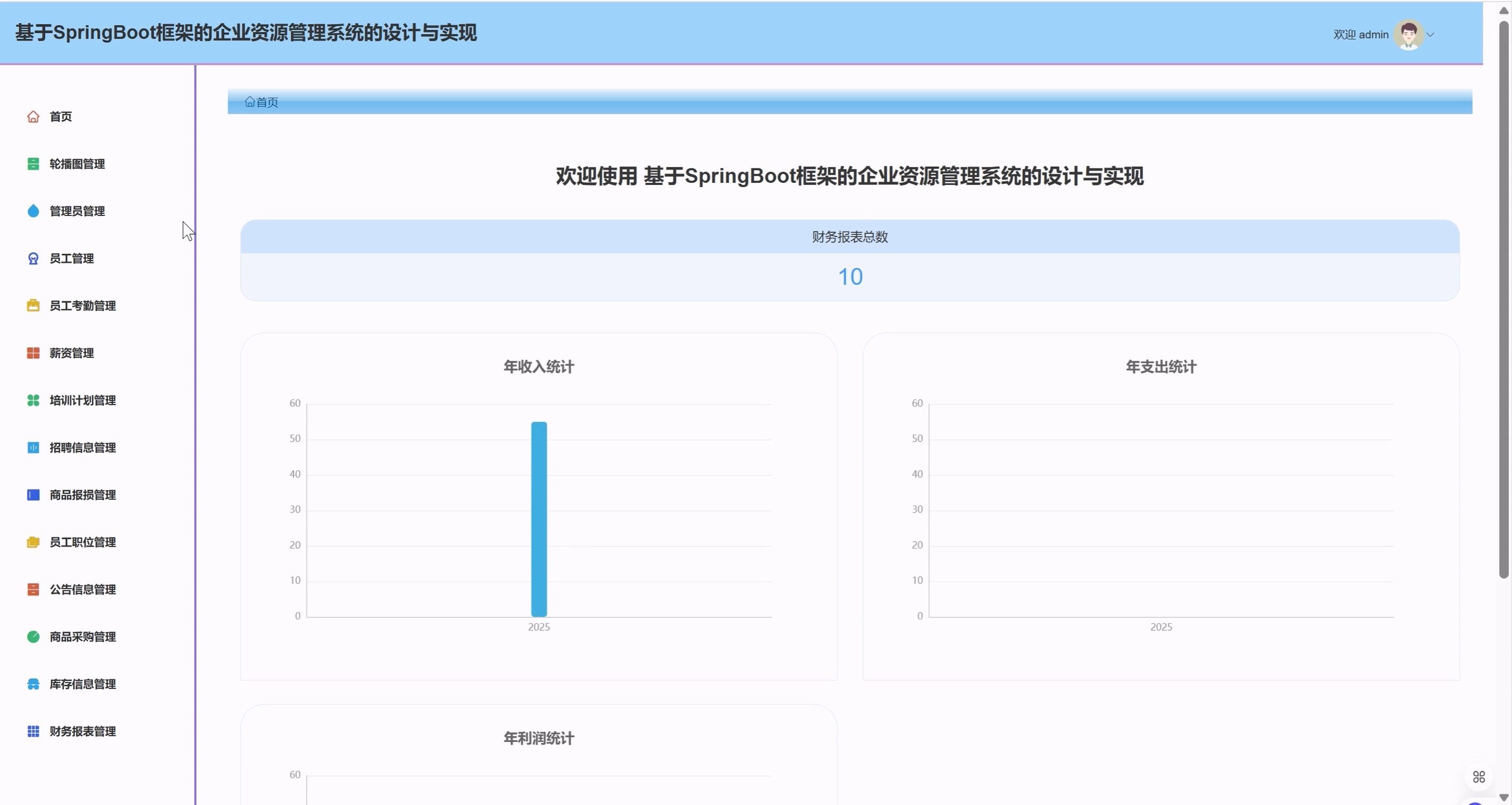This screenshot has width=1512, height=805.
Task: Click the green clover training plan icon
Action: pos(33,400)
